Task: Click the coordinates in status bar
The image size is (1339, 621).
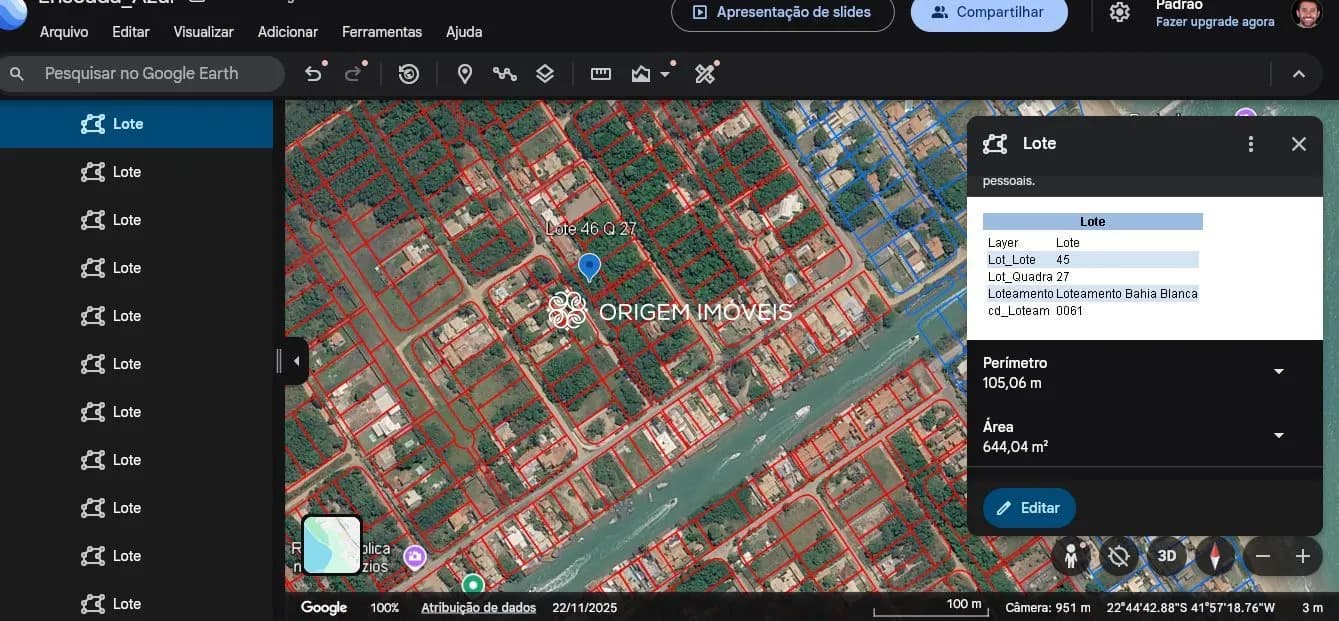Action: tap(1191, 607)
